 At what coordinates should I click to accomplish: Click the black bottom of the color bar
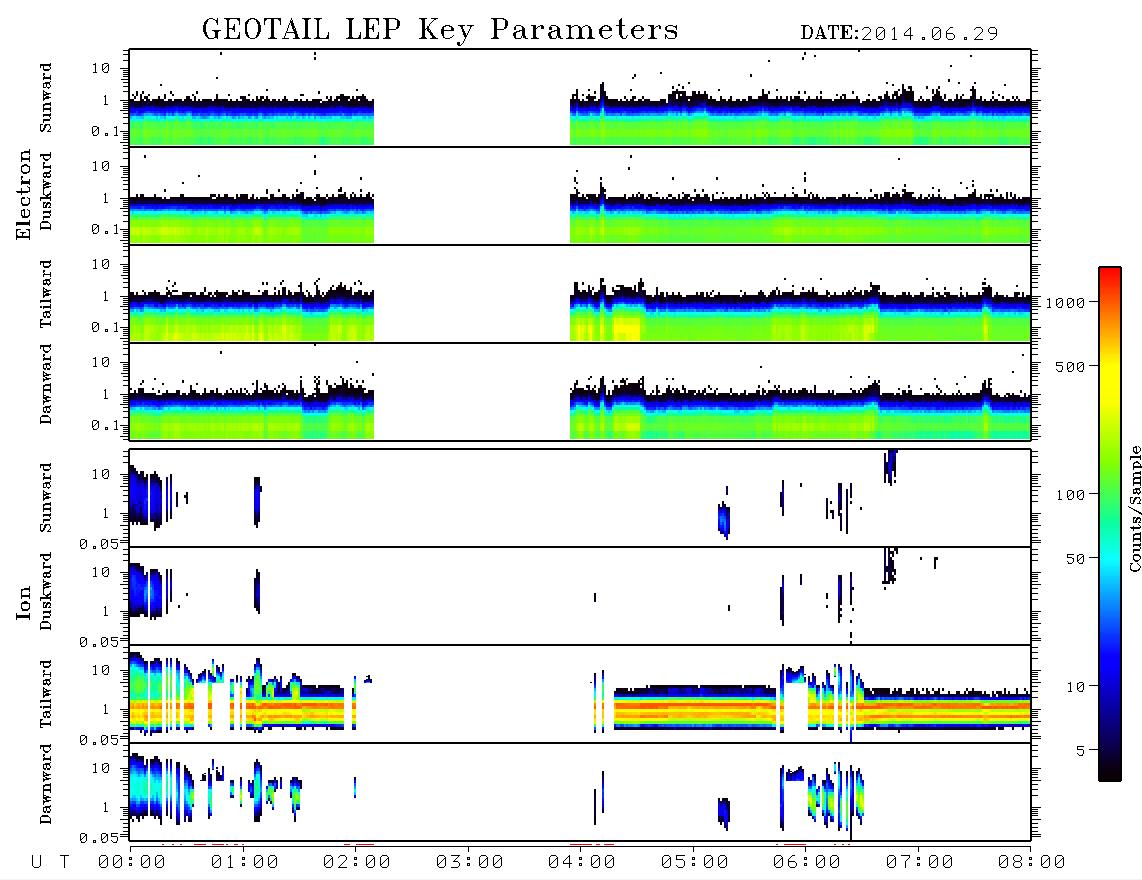click(1110, 771)
